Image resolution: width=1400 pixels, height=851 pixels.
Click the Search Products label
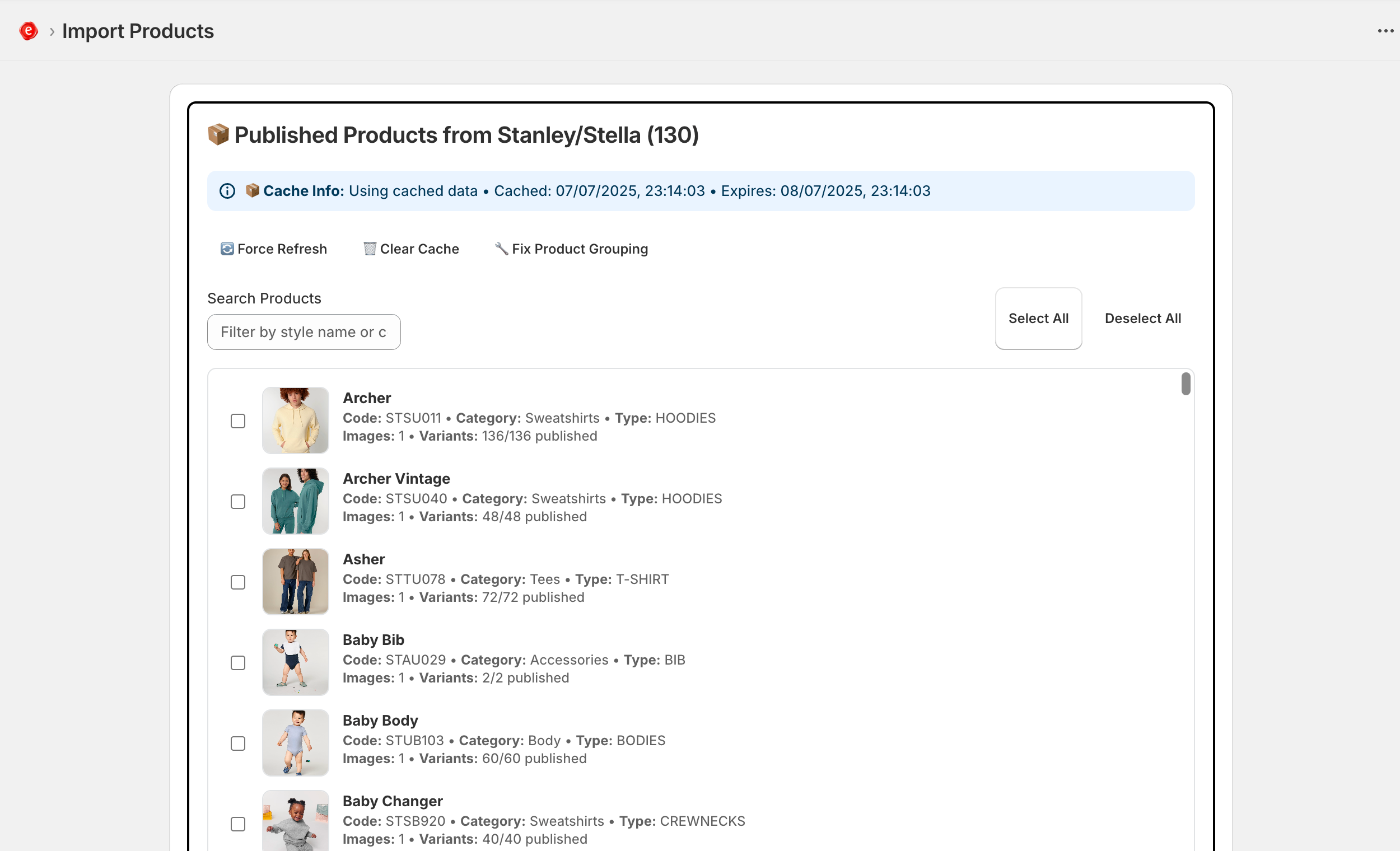[264, 298]
